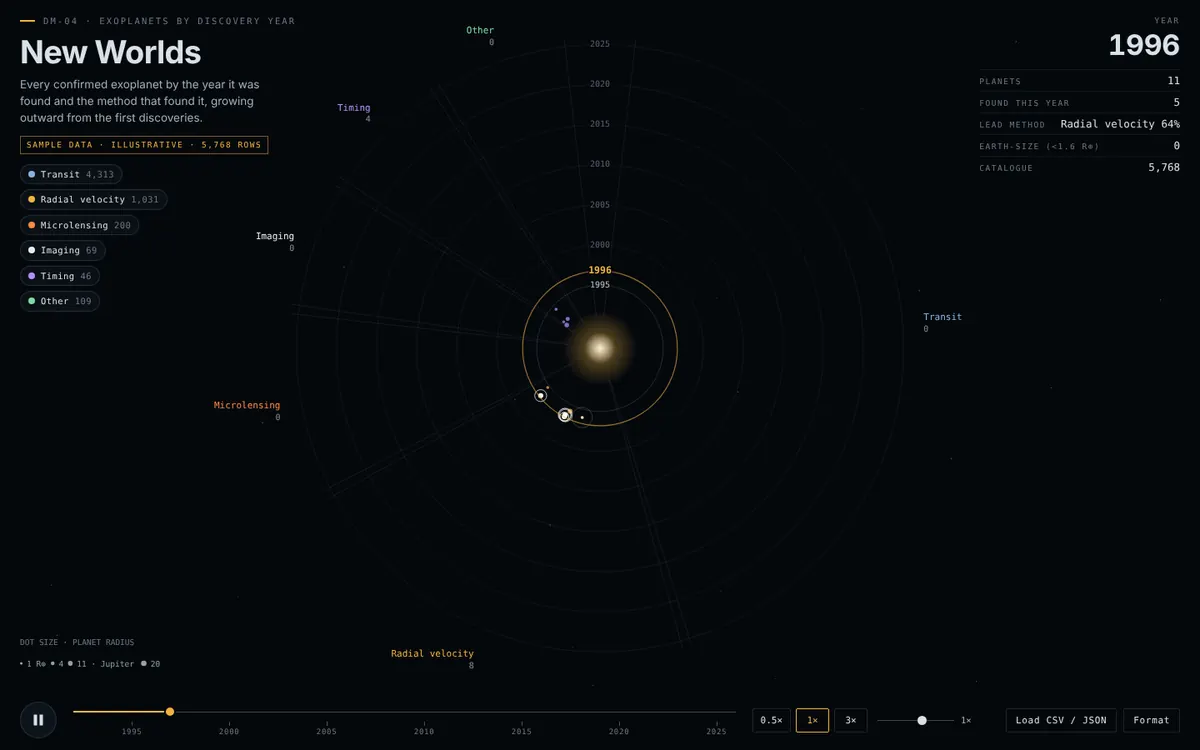Image resolution: width=1200 pixels, height=750 pixels.
Task: Toggle the Radial velocity filter chip
Action: [x=93, y=199]
